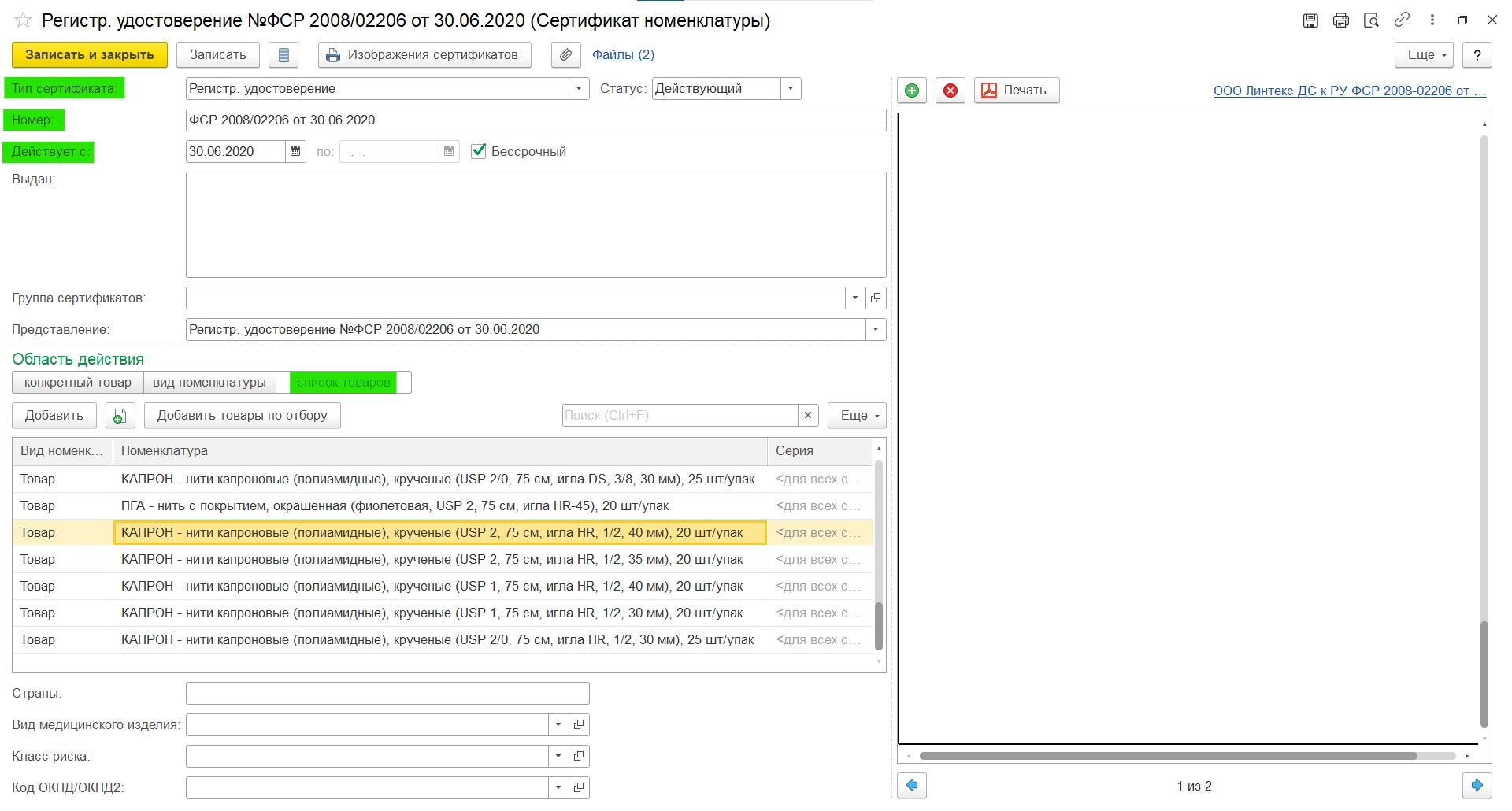The height and width of the screenshot is (811, 1512).
Task: Click the favorite star icon in title
Action: click(23, 20)
